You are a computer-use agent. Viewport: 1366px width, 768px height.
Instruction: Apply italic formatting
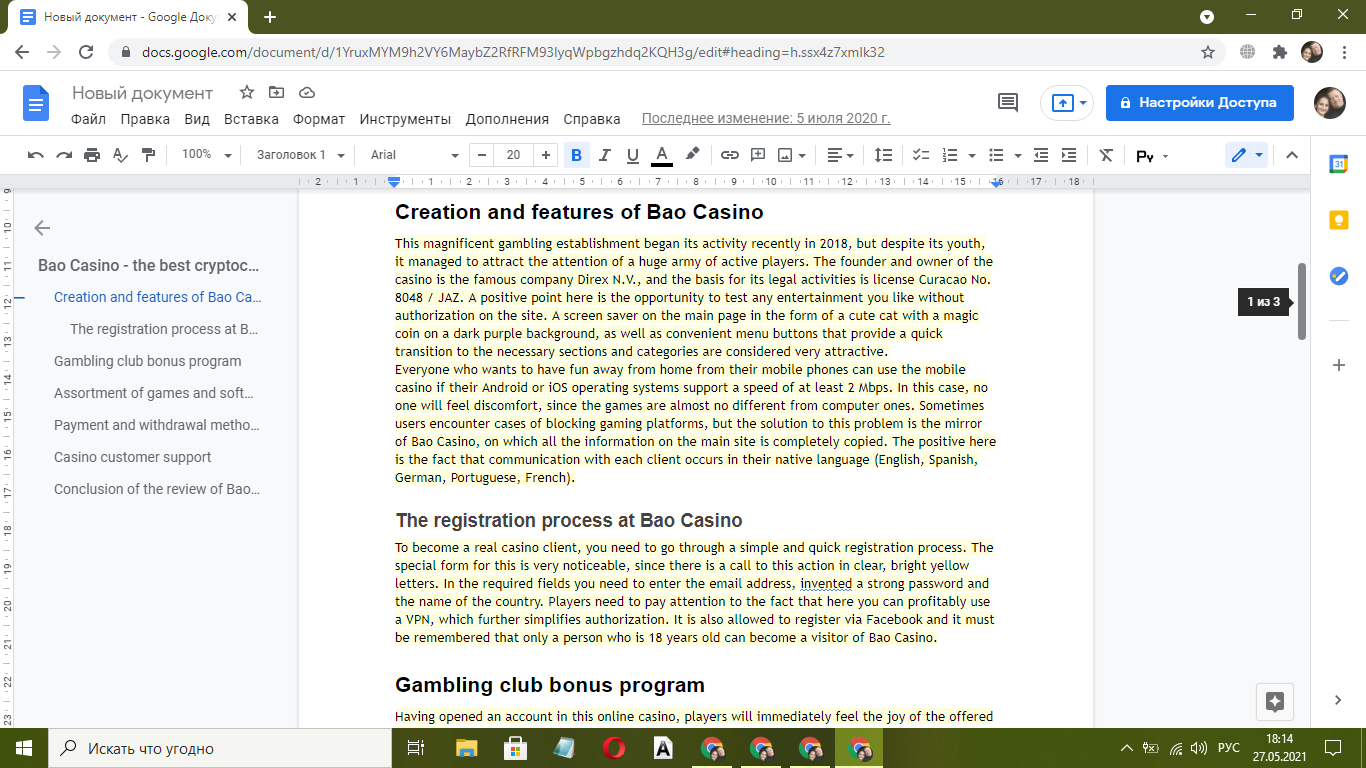[x=604, y=155]
